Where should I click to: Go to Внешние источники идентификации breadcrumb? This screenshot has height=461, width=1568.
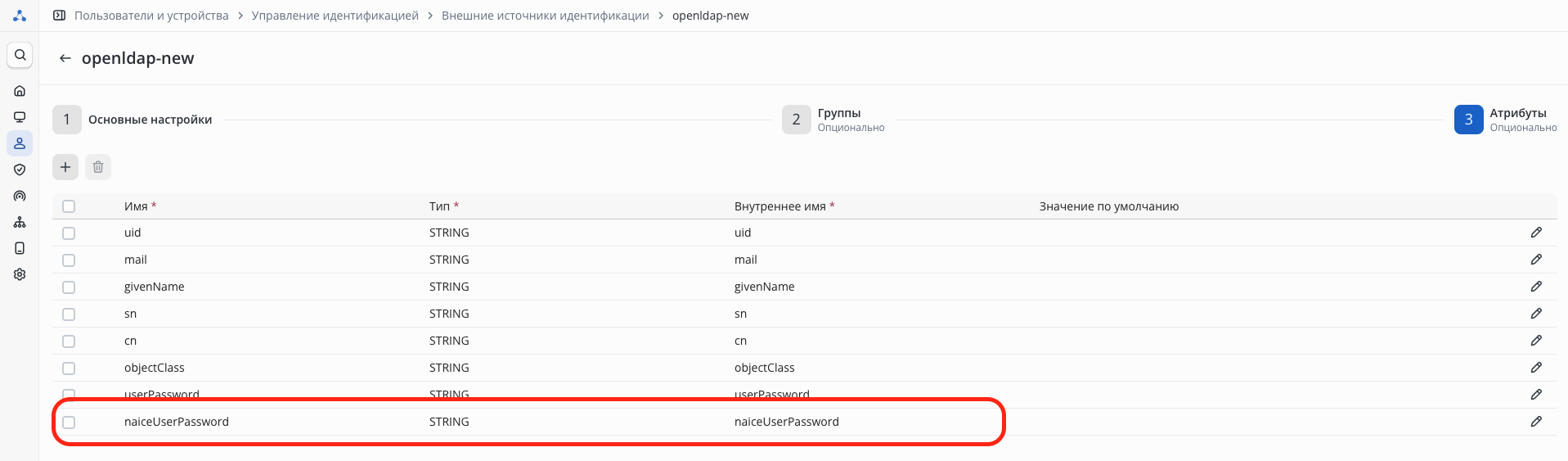545,16
